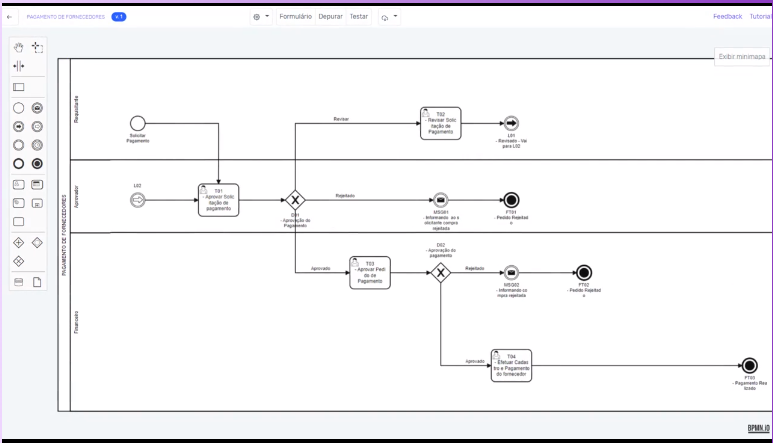Open the Feedback link
Viewport: 773px width, 443px height.
pyautogui.click(x=727, y=16)
